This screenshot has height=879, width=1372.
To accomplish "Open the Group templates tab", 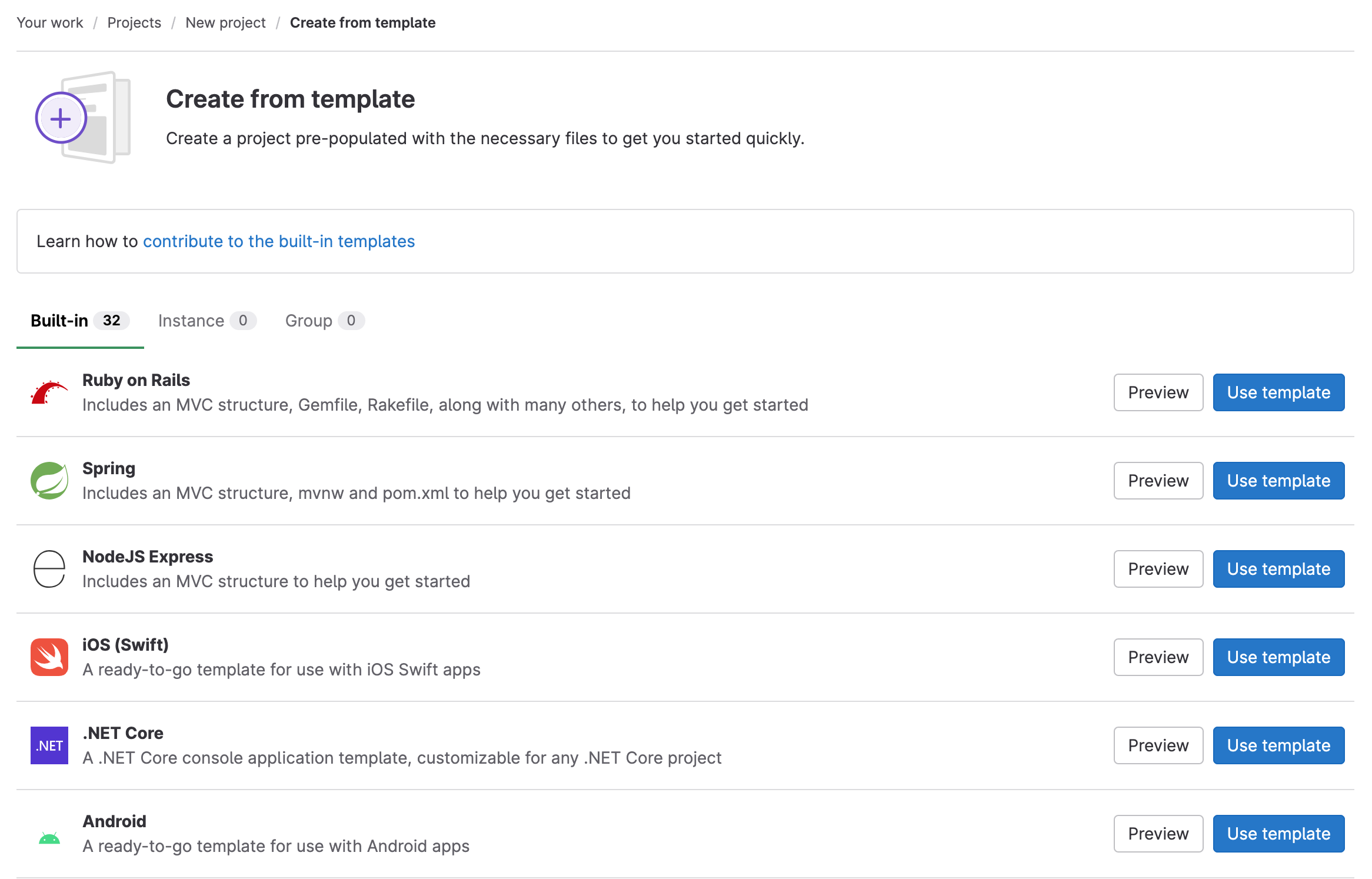I will tap(324, 321).
